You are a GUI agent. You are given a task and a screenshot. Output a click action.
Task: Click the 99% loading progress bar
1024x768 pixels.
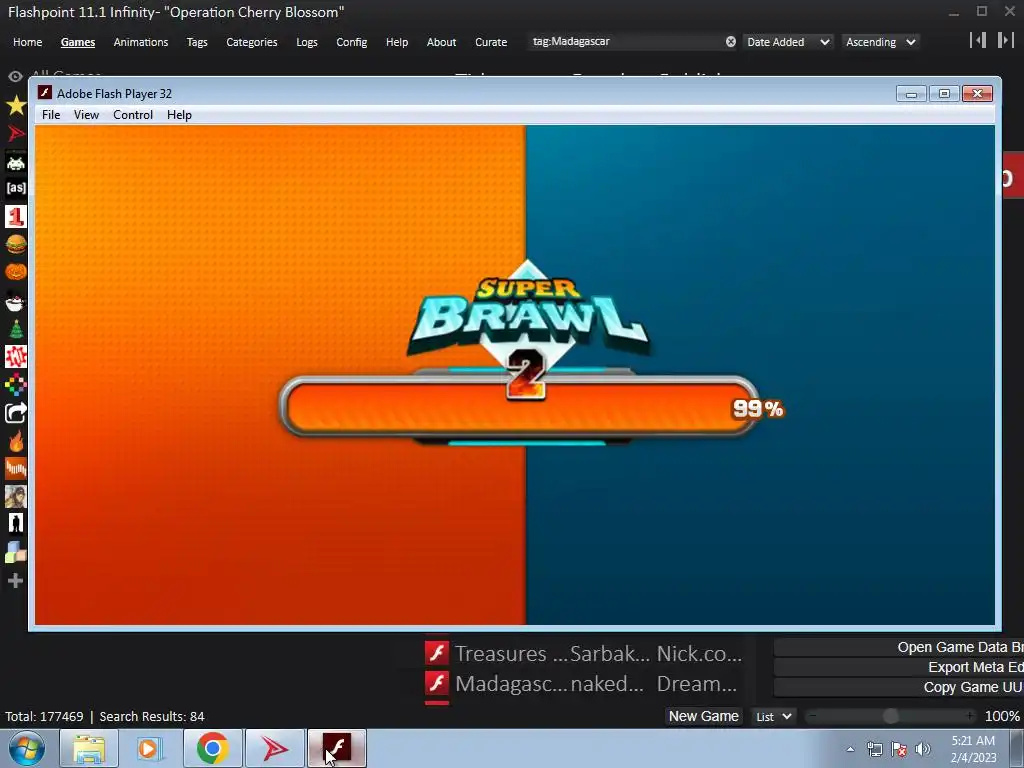coord(519,407)
